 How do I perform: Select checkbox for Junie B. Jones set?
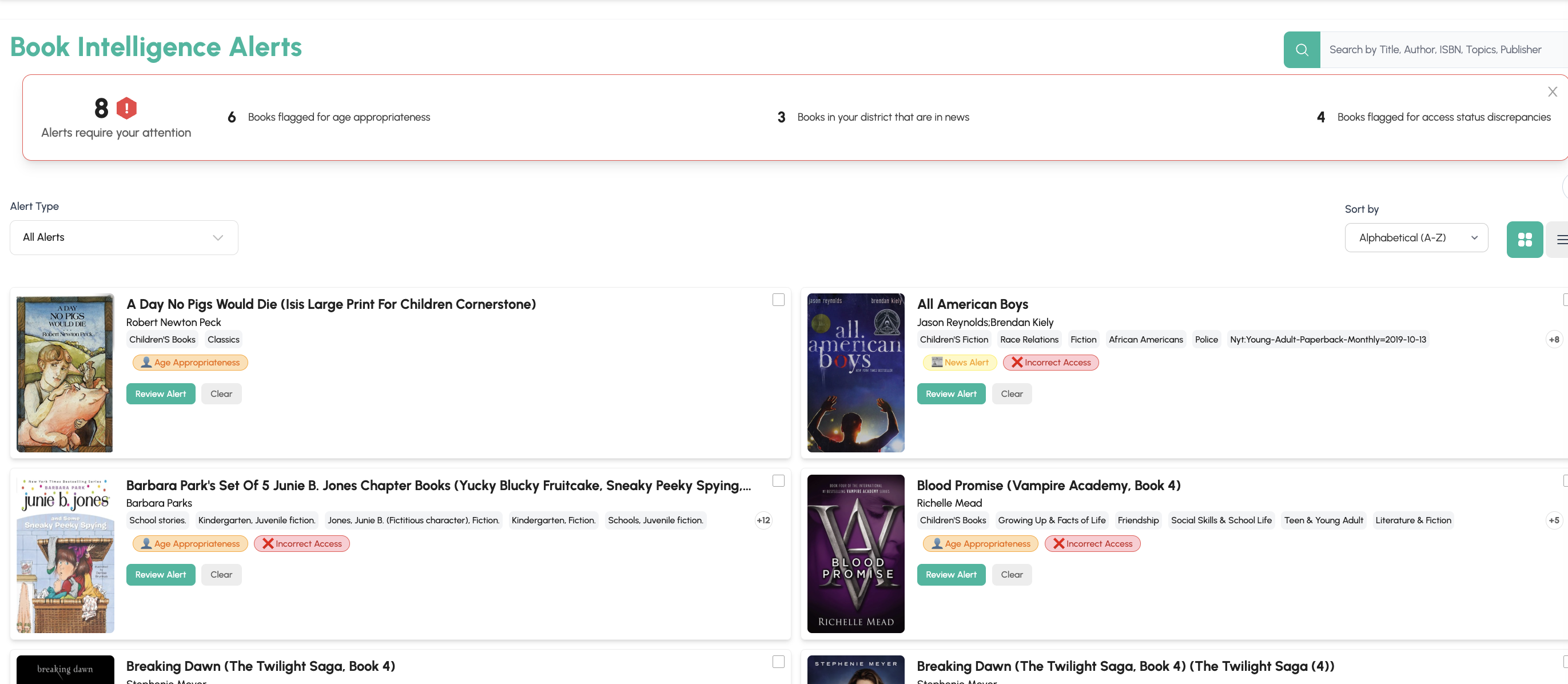coord(778,481)
